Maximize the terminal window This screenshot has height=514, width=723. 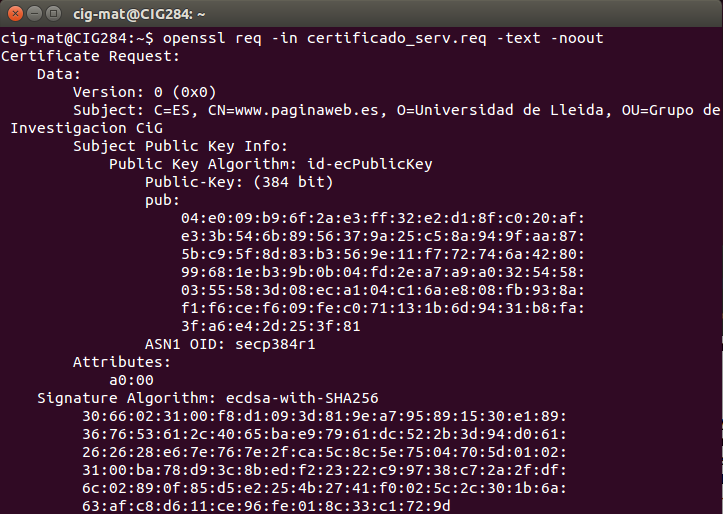51,14
